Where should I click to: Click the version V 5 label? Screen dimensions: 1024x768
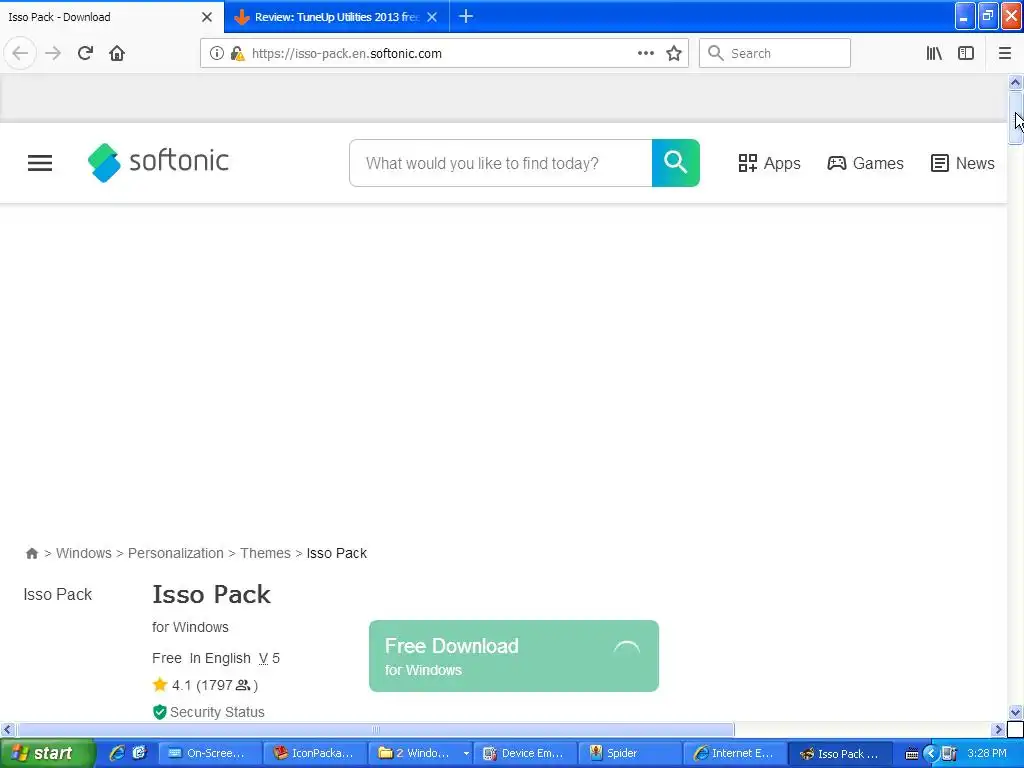click(269, 658)
